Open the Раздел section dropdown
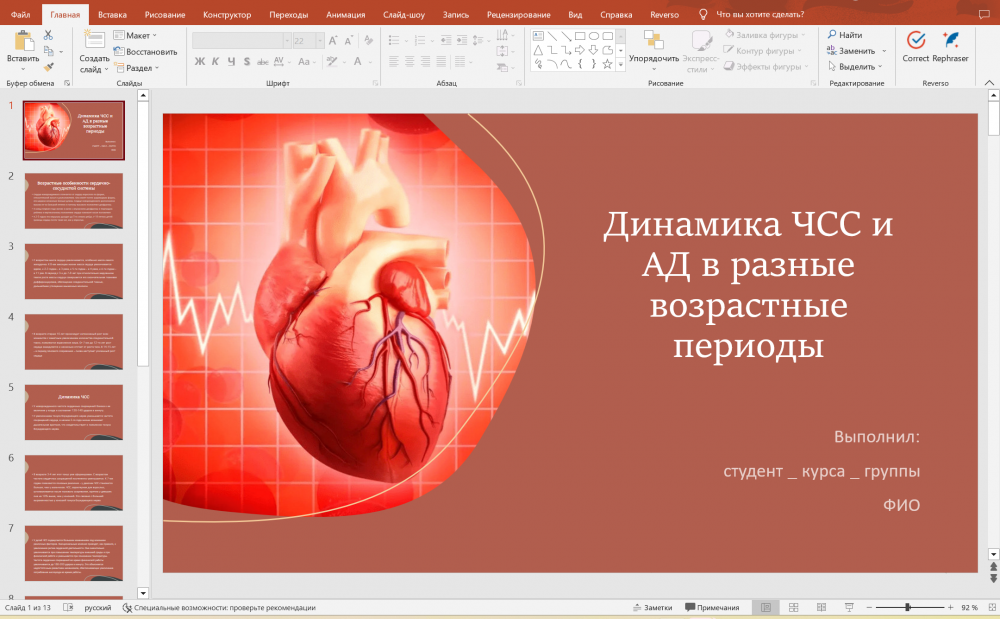 [x=139, y=68]
